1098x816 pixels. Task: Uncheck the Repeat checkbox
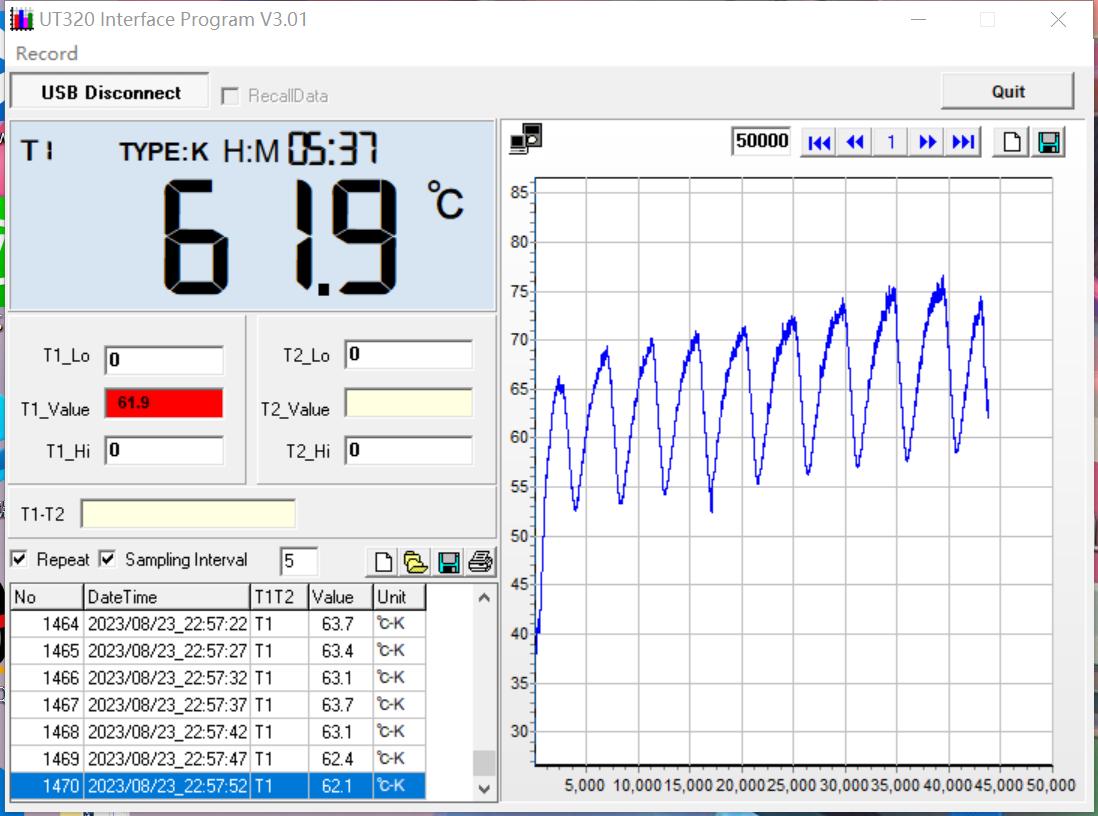point(19,559)
